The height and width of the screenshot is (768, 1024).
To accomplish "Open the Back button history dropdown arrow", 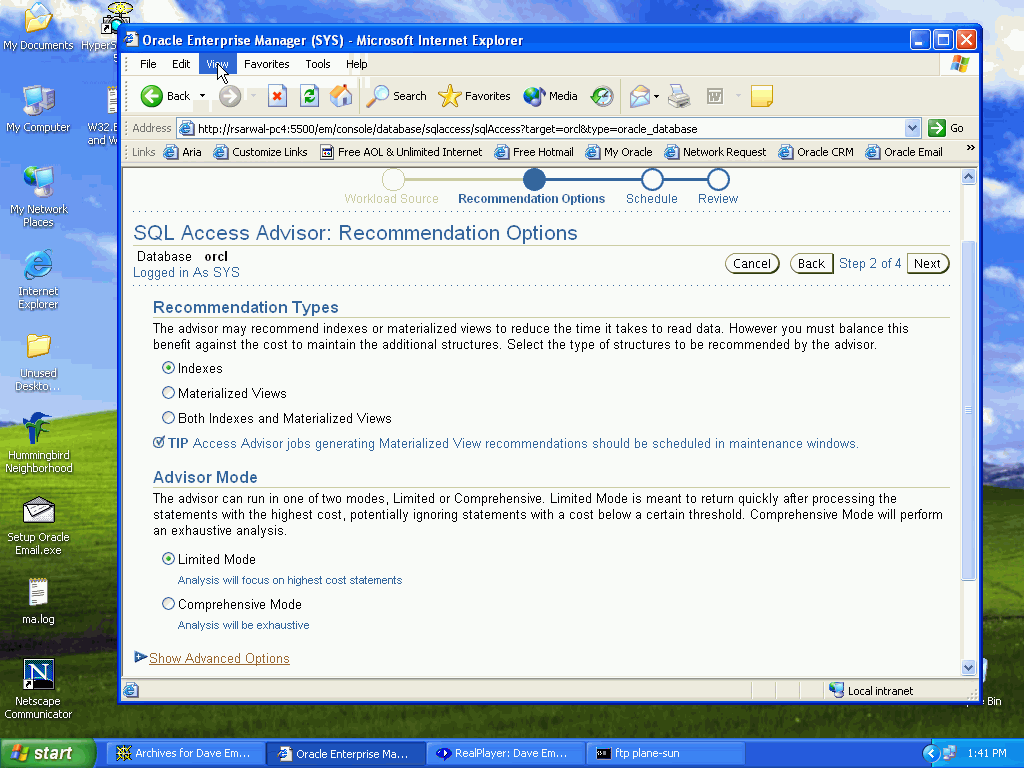I will [202, 96].
